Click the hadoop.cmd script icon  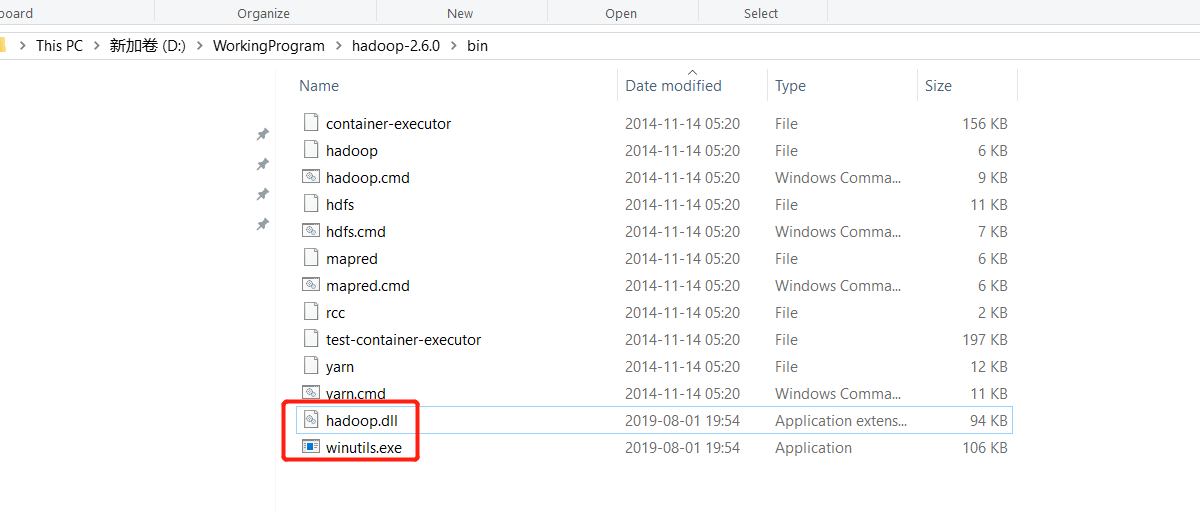point(310,177)
